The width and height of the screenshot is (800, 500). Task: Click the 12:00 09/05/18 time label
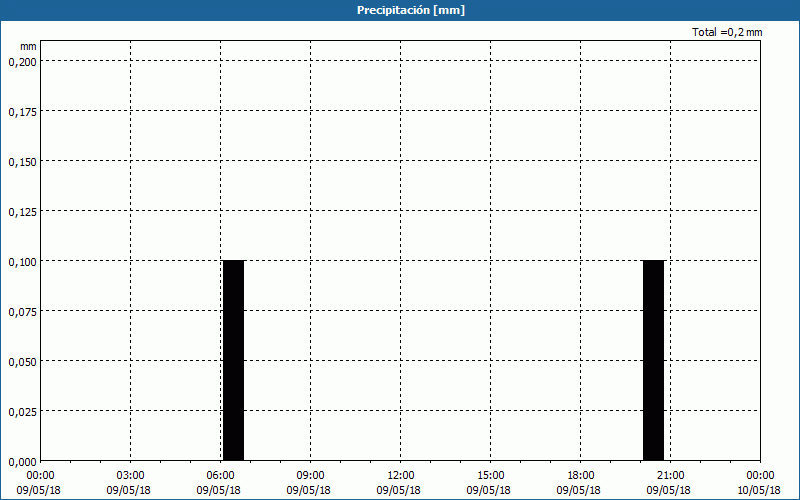point(399,483)
